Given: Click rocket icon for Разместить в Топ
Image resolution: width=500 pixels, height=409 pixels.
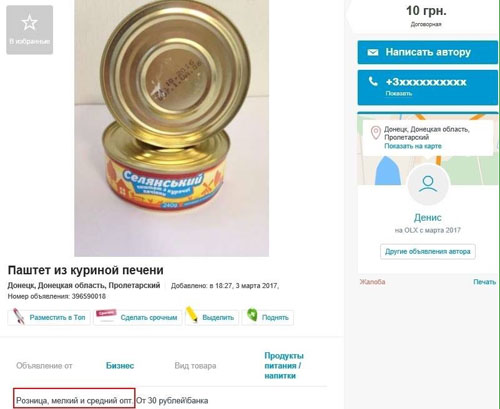Looking at the screenshot, I should coord(19,317).
